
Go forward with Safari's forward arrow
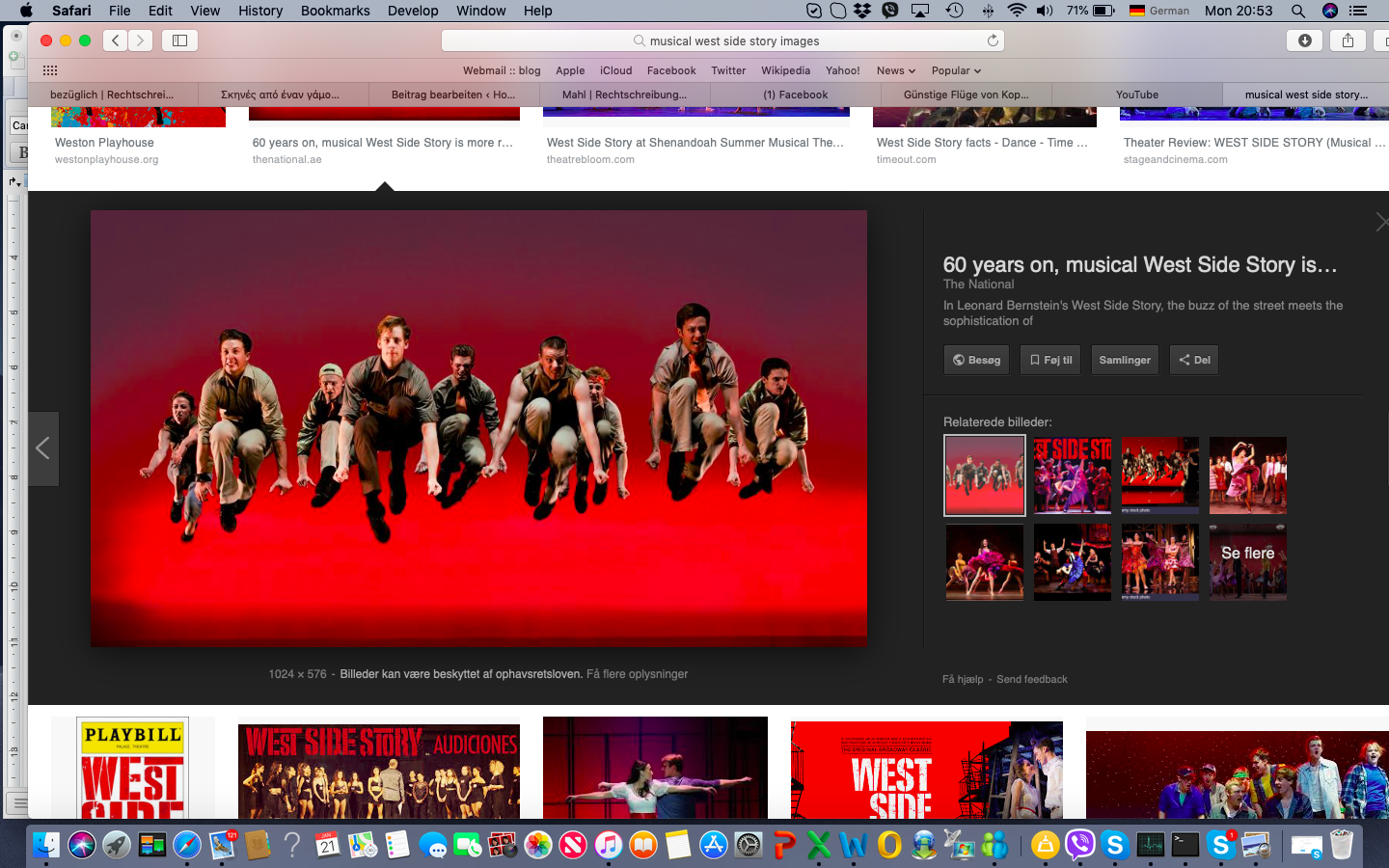click(x=141, y=41)
